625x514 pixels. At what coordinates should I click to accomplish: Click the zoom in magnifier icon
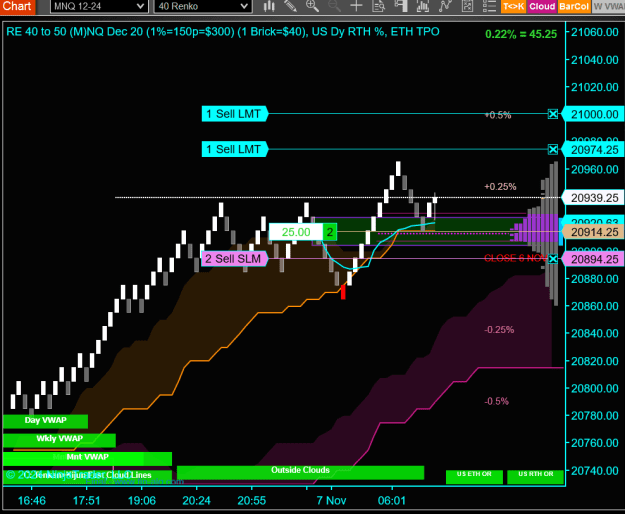tap(312, 6)
